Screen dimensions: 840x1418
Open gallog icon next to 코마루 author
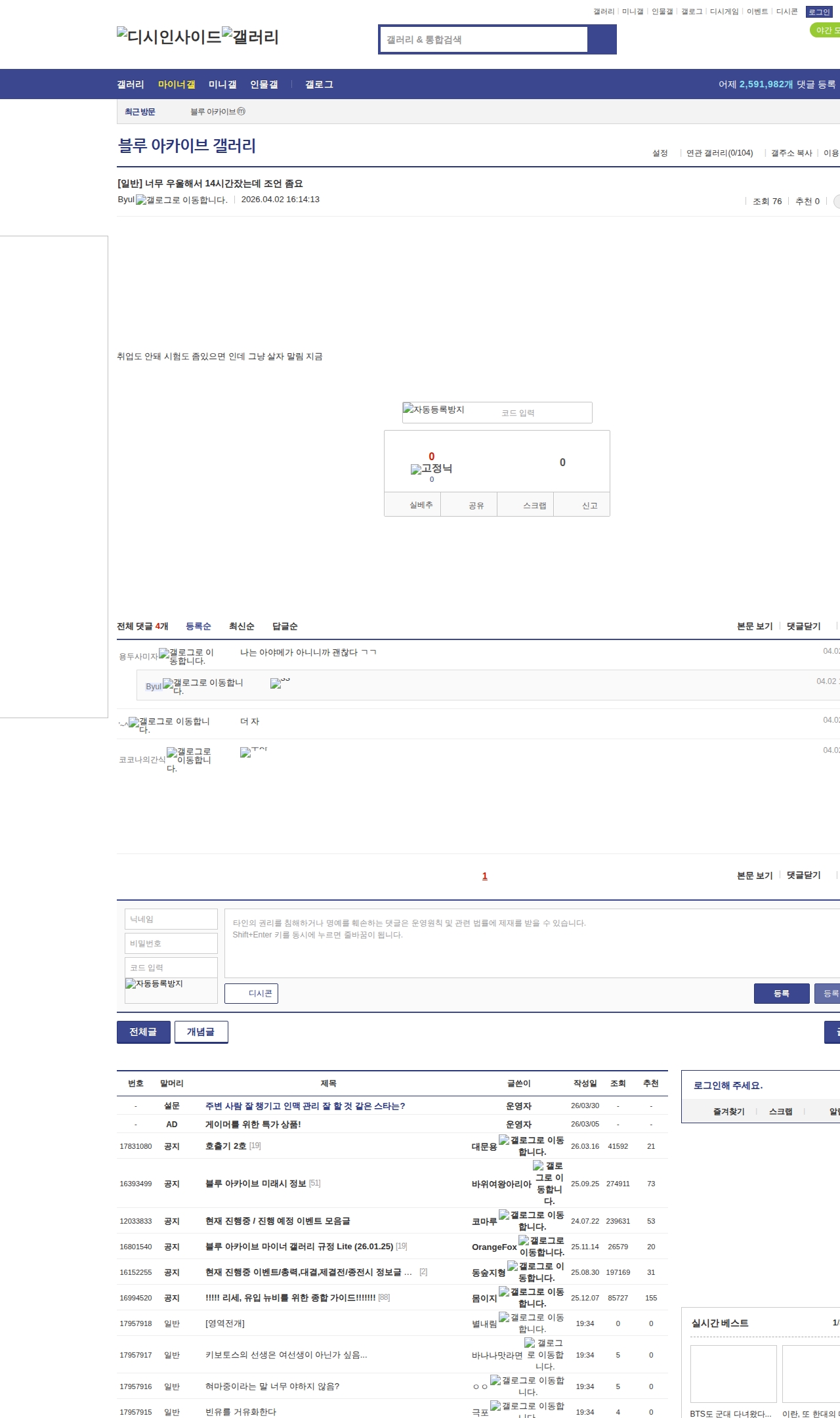tap(532, 1220)
